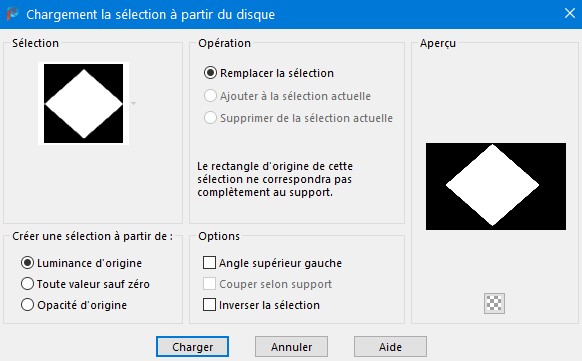This screenshot has height=361, width=582.
Task: Click the origin rectangle warning message
Action: 275,179
